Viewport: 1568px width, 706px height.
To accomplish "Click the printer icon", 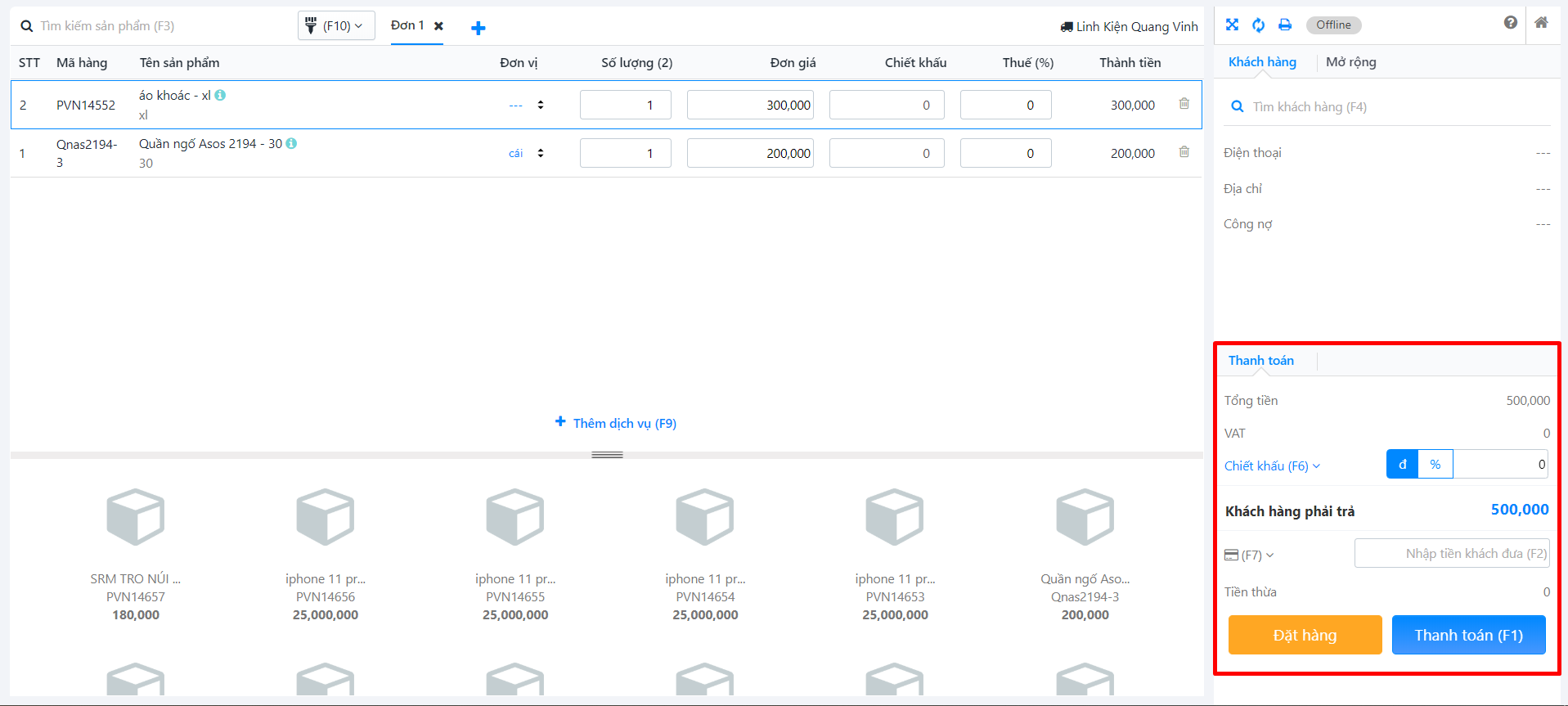I will [x=1285, y=25].
